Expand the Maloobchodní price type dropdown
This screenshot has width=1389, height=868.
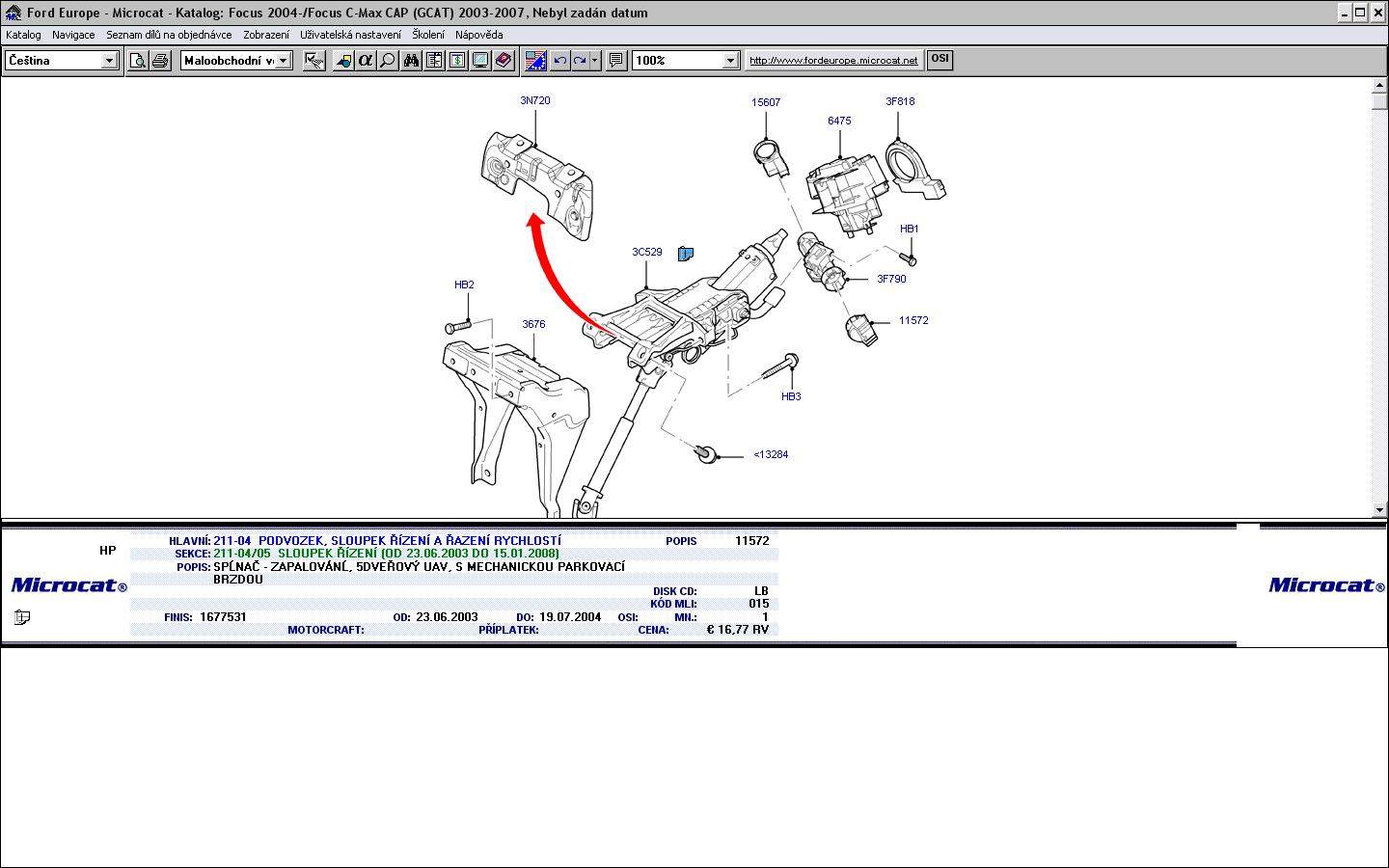coord(284,61)
